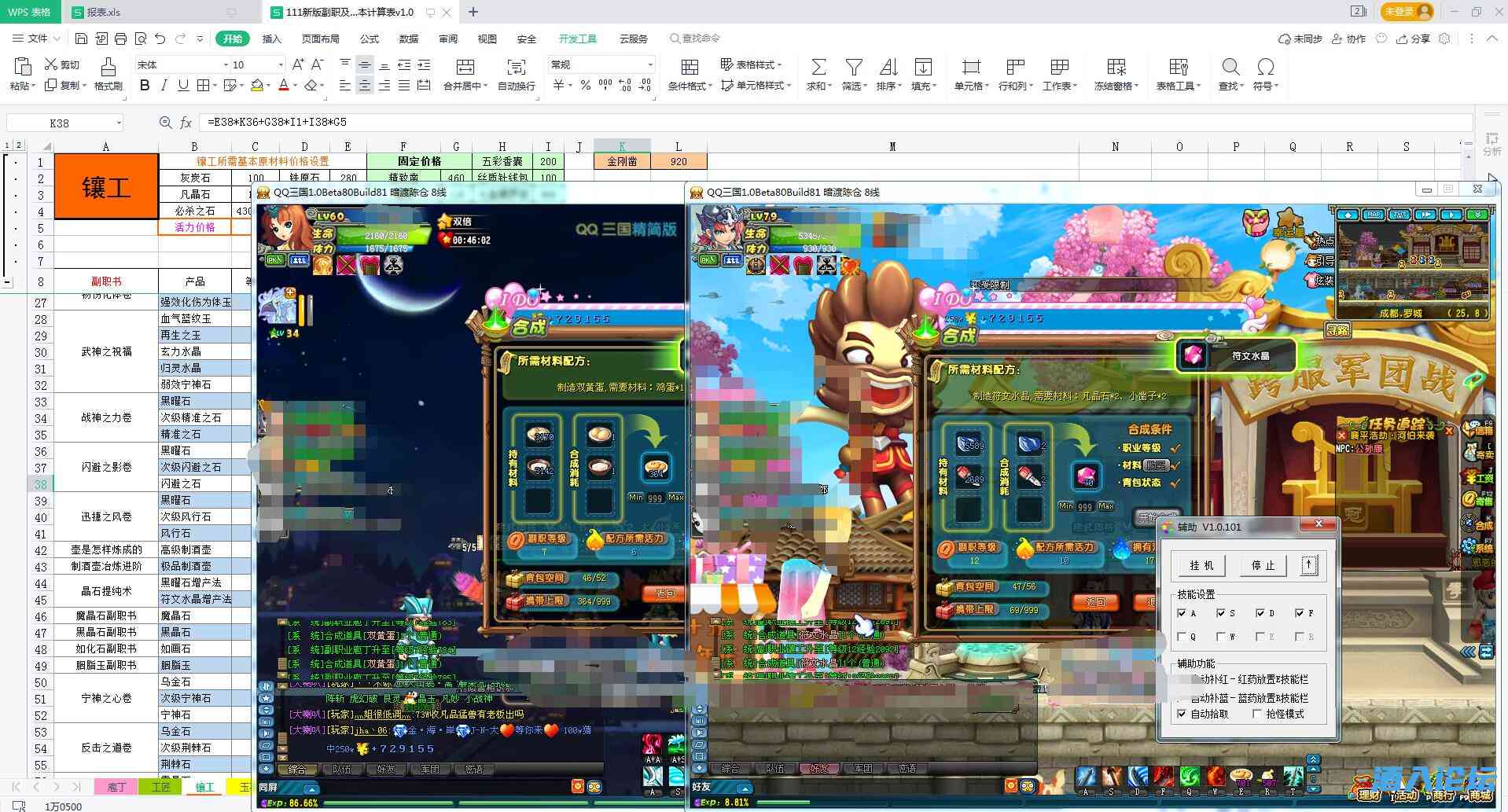Open the 插入 ribbon tab

[x=271, y=39]
